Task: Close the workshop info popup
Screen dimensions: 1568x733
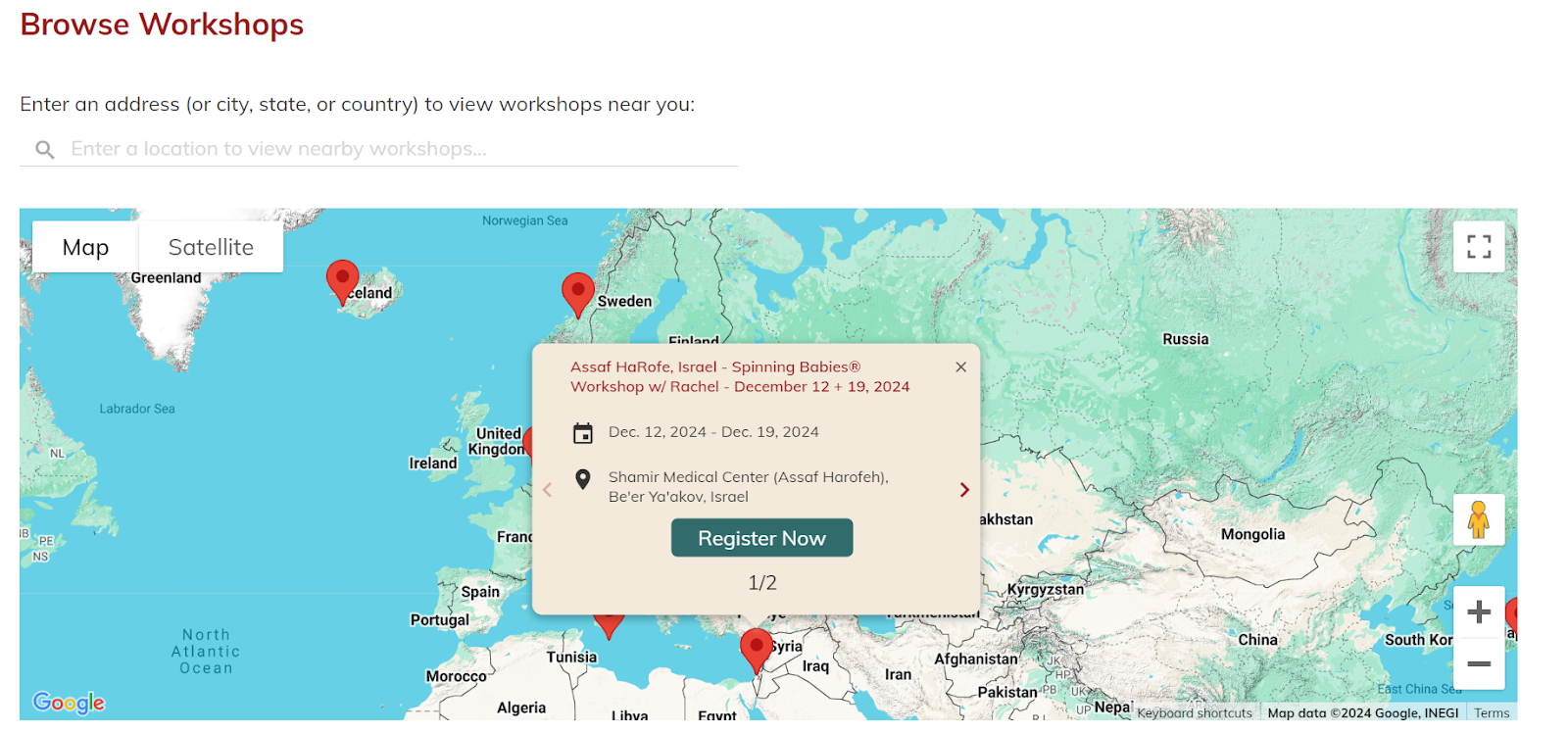Action: 960,366
